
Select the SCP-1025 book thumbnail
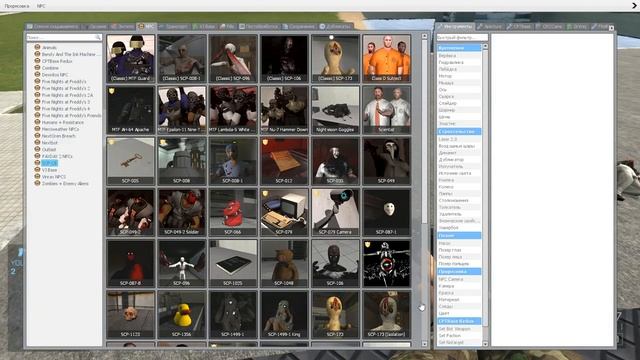pyautogui.click(x=233, y=263)
